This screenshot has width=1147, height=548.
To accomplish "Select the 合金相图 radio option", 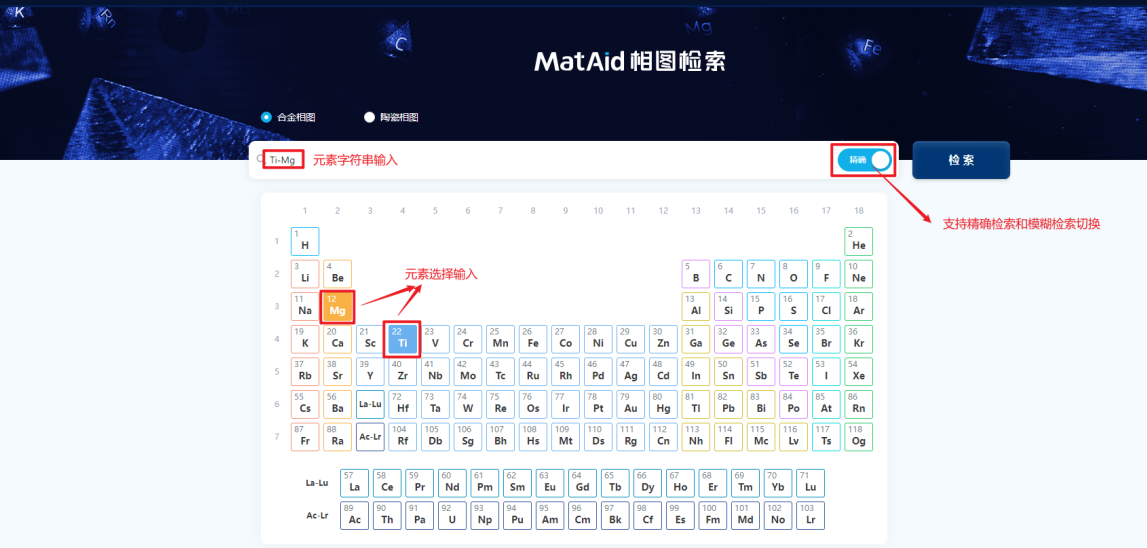I will [288, 117].
